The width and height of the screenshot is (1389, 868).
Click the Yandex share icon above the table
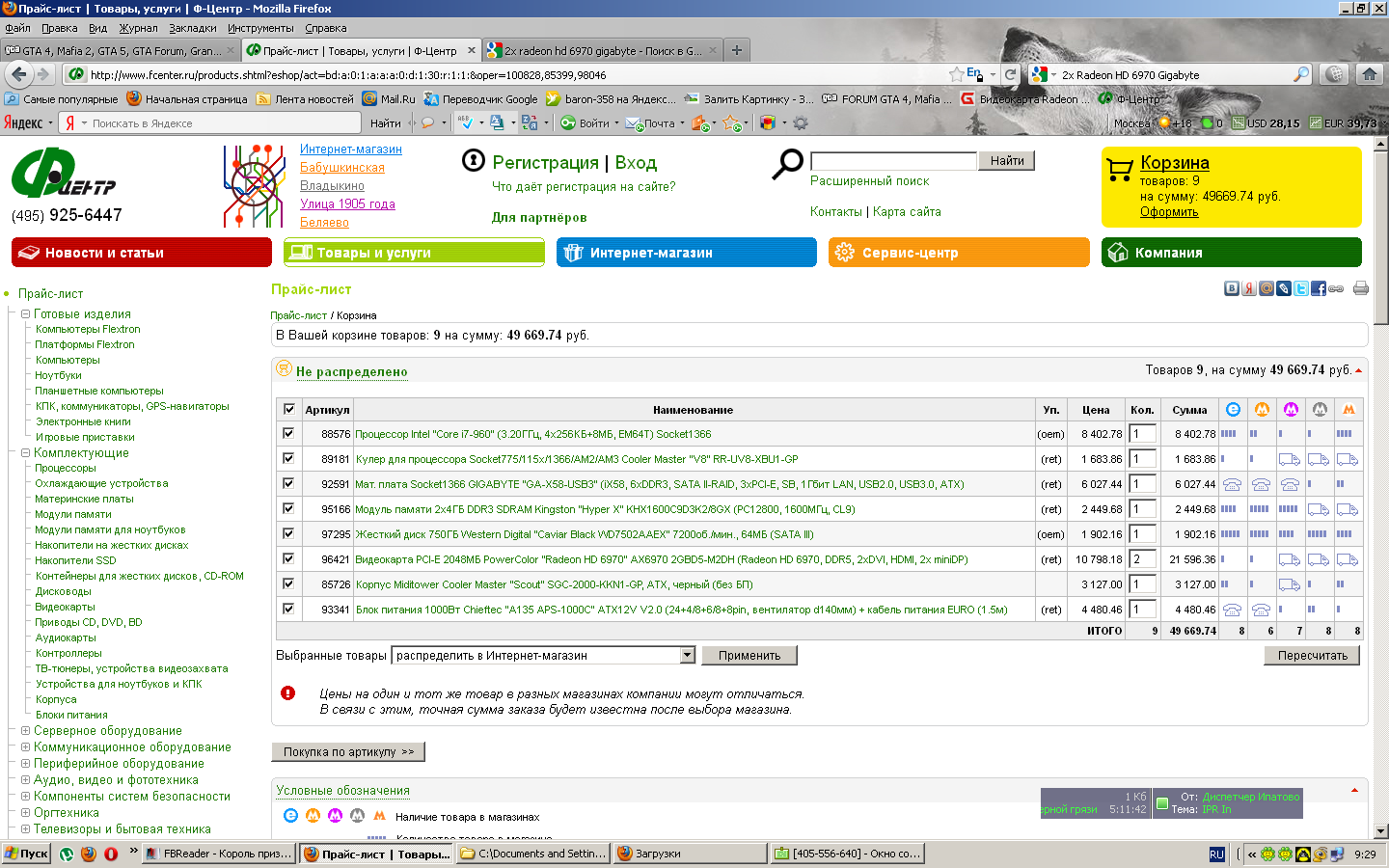[x=1249, y=288]
